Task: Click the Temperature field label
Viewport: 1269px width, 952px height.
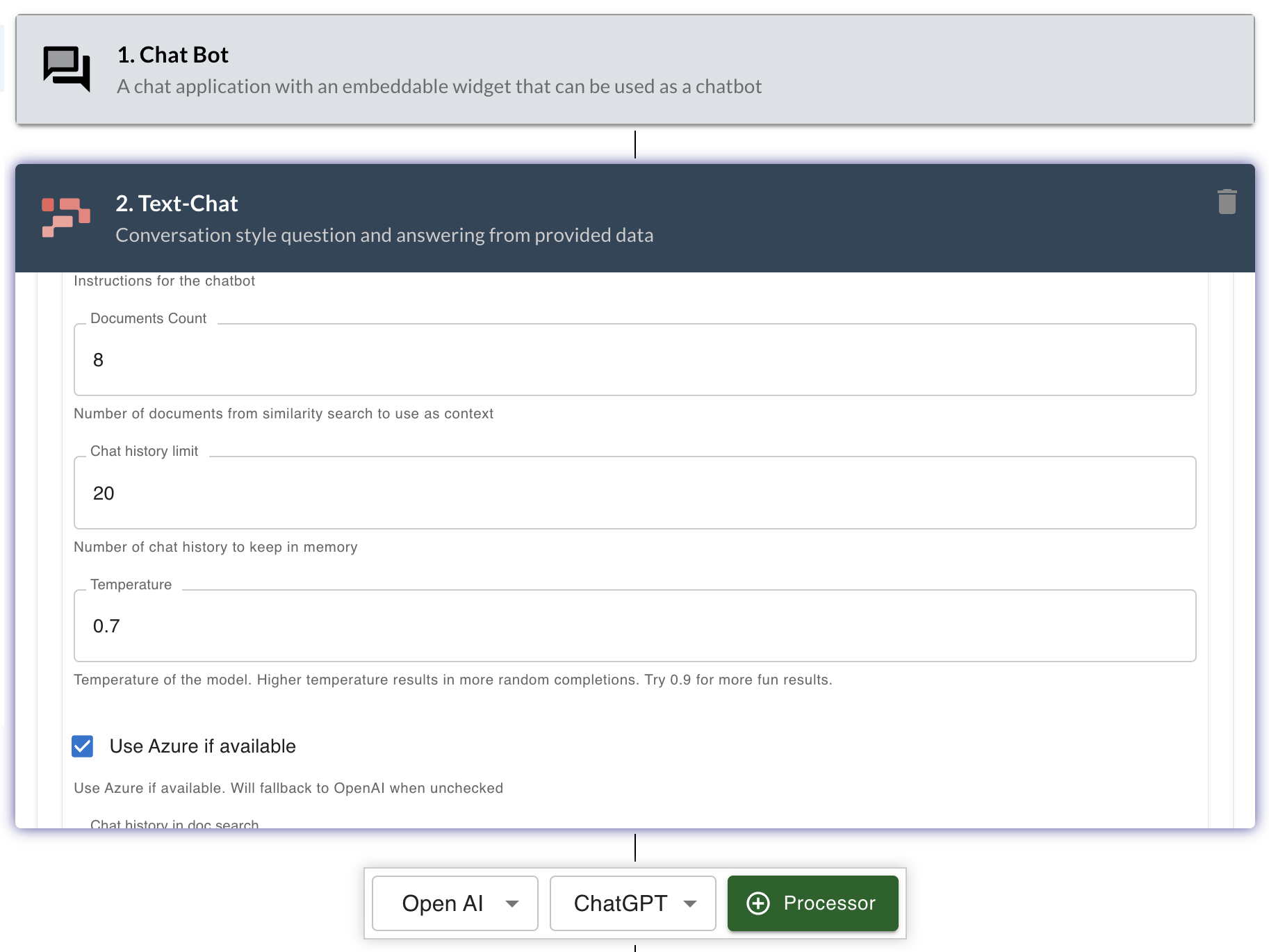Action: (131, 584)
